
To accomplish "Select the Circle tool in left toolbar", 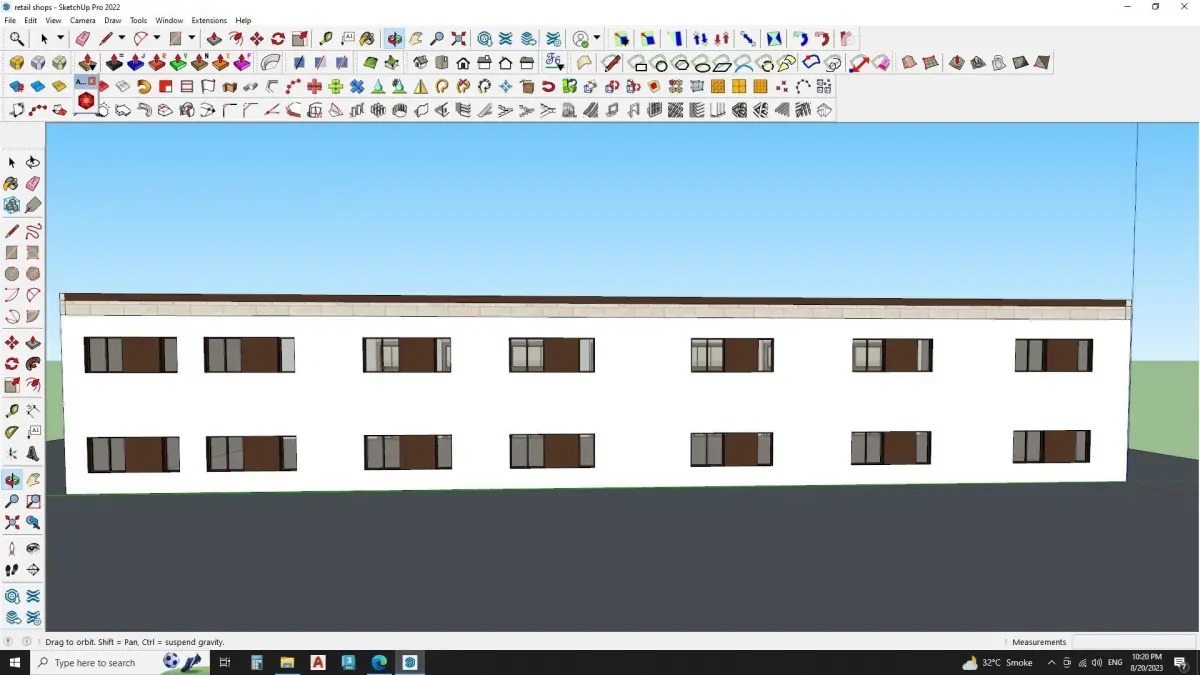I will point(12,272).
